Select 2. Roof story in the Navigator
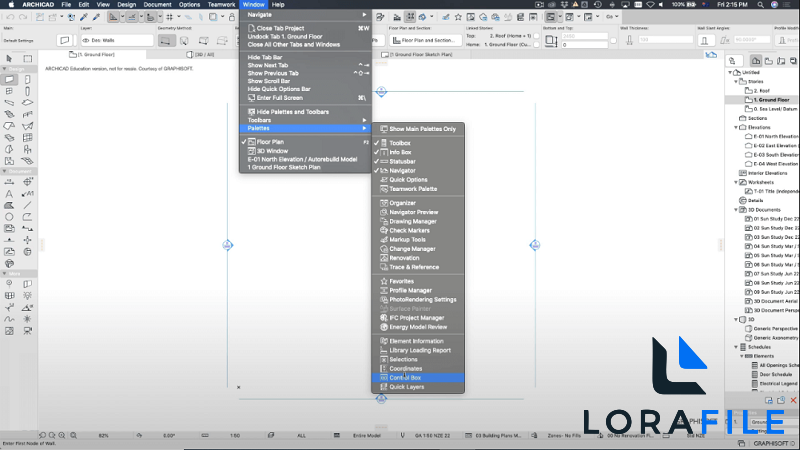The height and width of the screenshot is (450, 800). pyautogui.click(x=761, y=91)
